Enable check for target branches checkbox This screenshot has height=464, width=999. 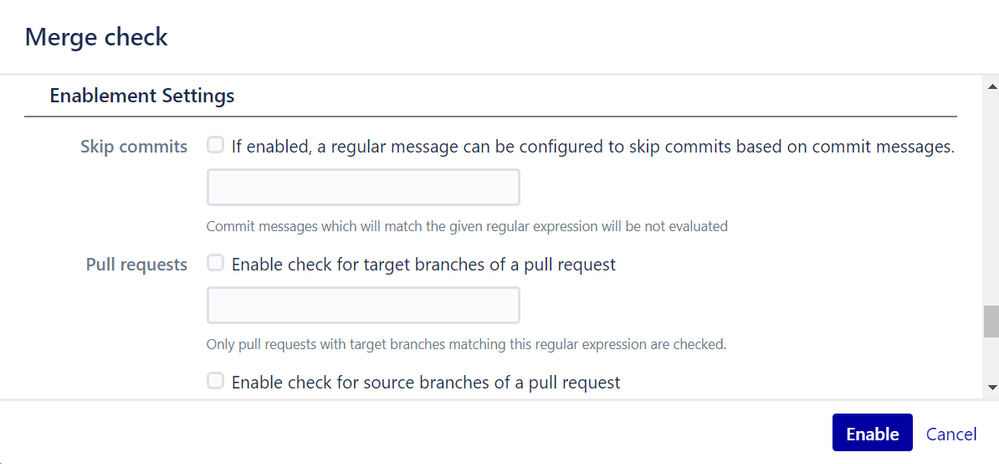(216, 263)
